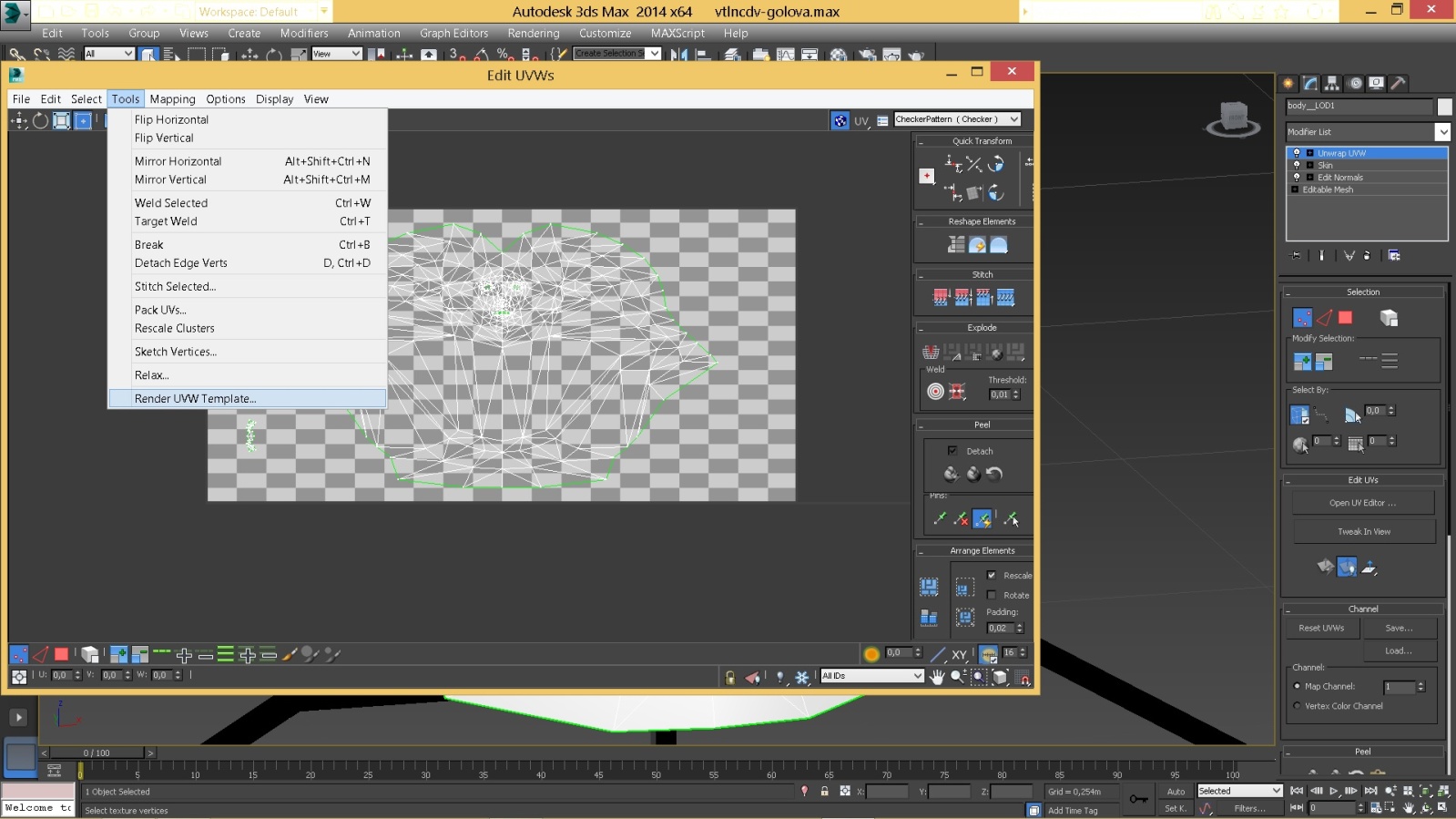Click object color swatch beside body_LOD1
Image resolution: width=1456 pixels, height=819 pixels.
[1444, 107]
